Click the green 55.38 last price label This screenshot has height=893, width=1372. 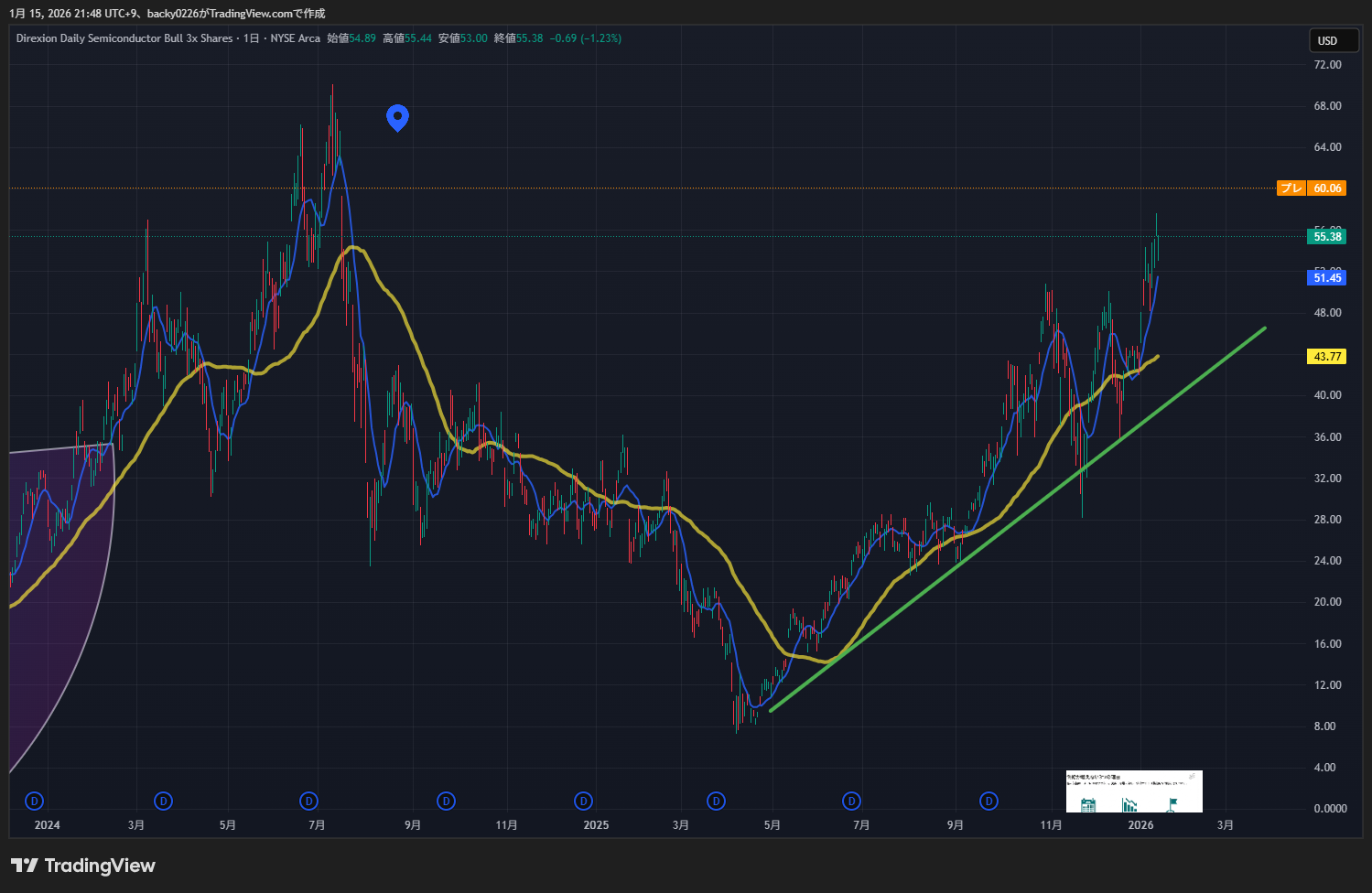click(x=1326, y=237)
